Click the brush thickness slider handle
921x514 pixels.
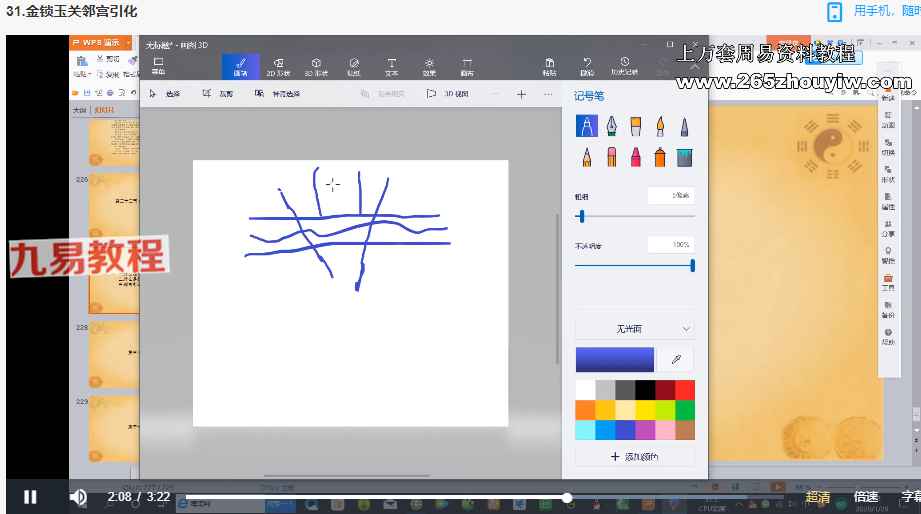(x=581, y=216)
